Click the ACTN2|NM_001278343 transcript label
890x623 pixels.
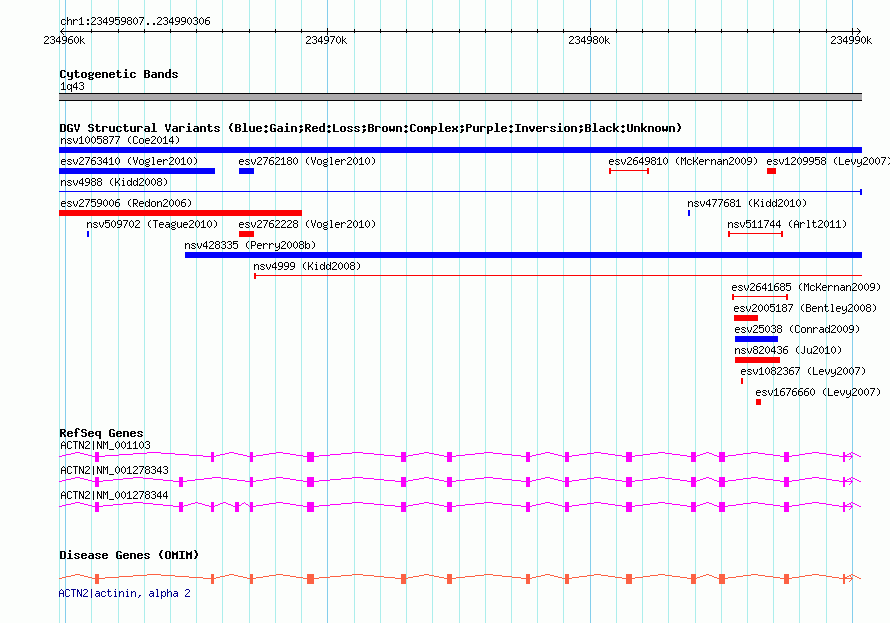(x=114, y=470)
